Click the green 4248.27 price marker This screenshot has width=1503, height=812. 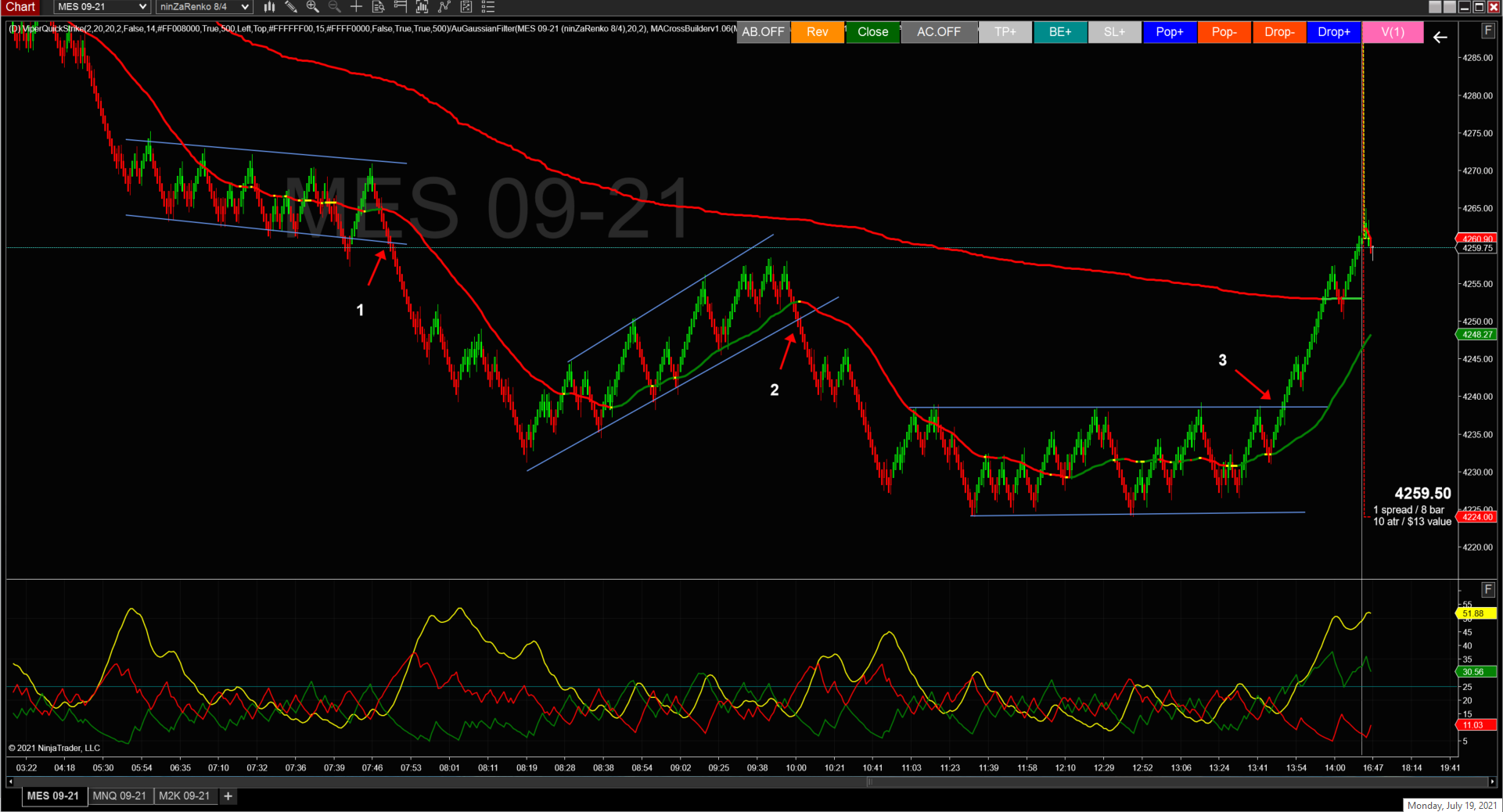(x=1476, y=335)
